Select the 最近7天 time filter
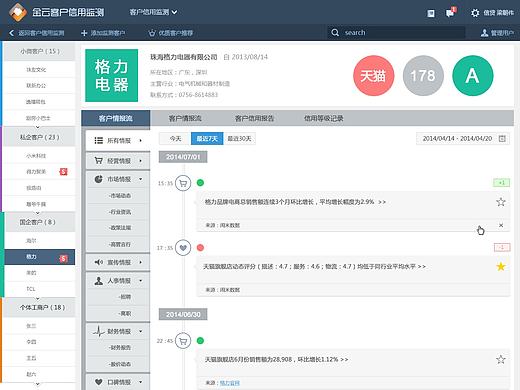 pos(207,139)
